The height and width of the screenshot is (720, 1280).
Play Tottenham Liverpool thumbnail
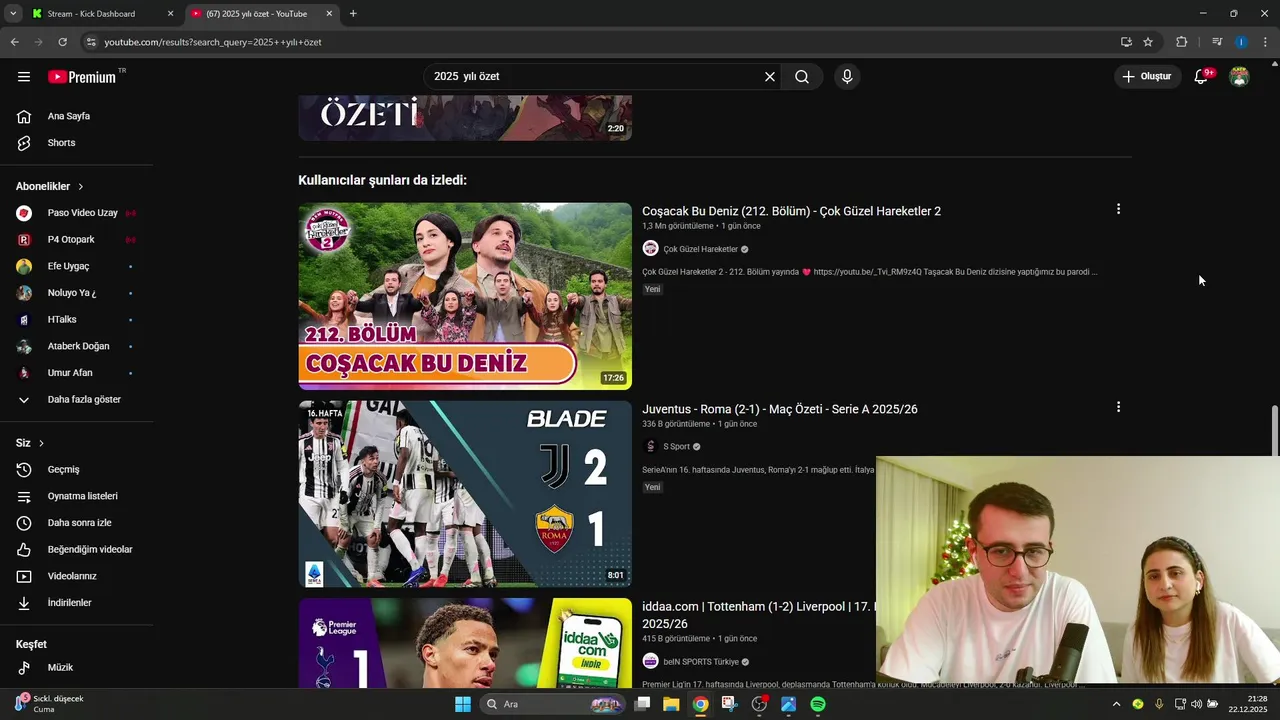tap(465, 643)
